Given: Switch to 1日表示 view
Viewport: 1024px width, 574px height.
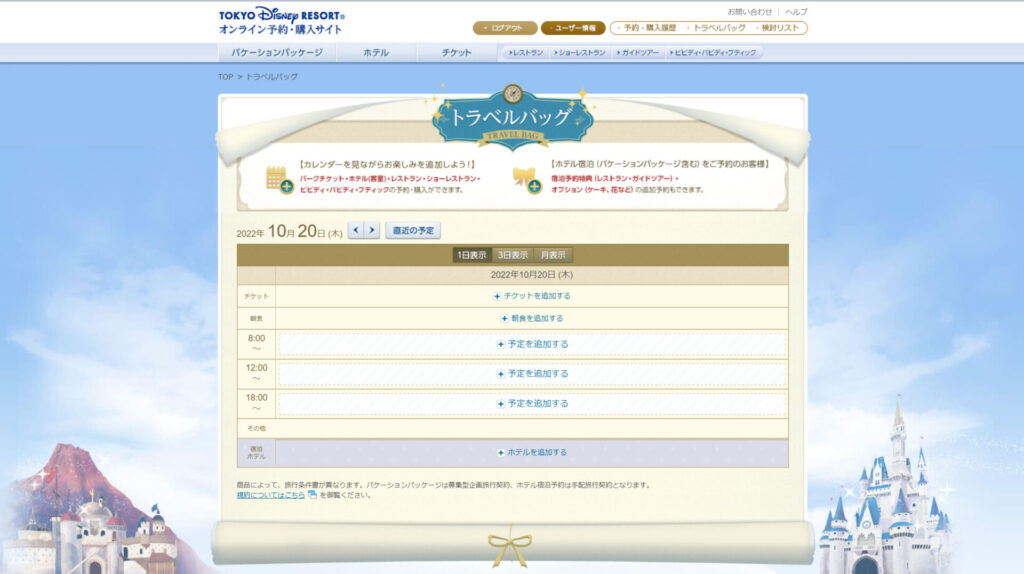Looking at the screenshot, I should pos(472,255).
